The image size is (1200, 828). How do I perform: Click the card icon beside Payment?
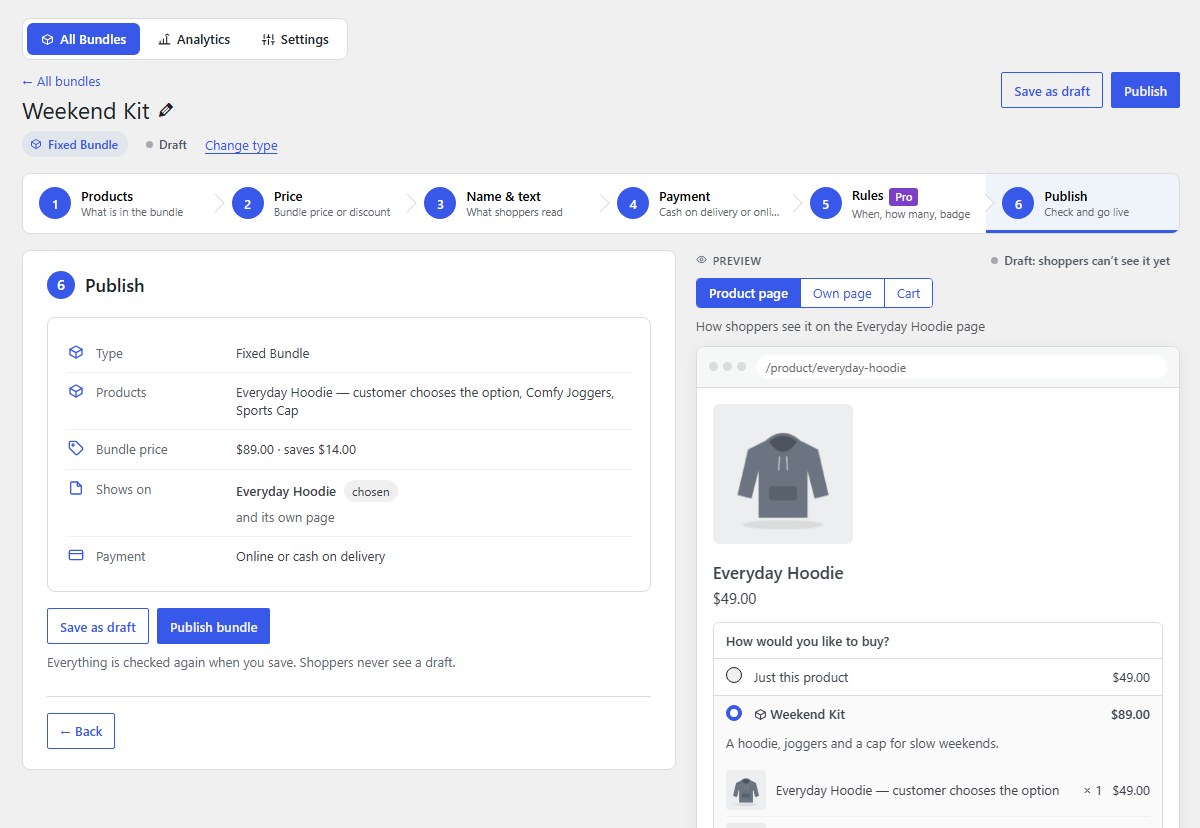click(76, 556)
